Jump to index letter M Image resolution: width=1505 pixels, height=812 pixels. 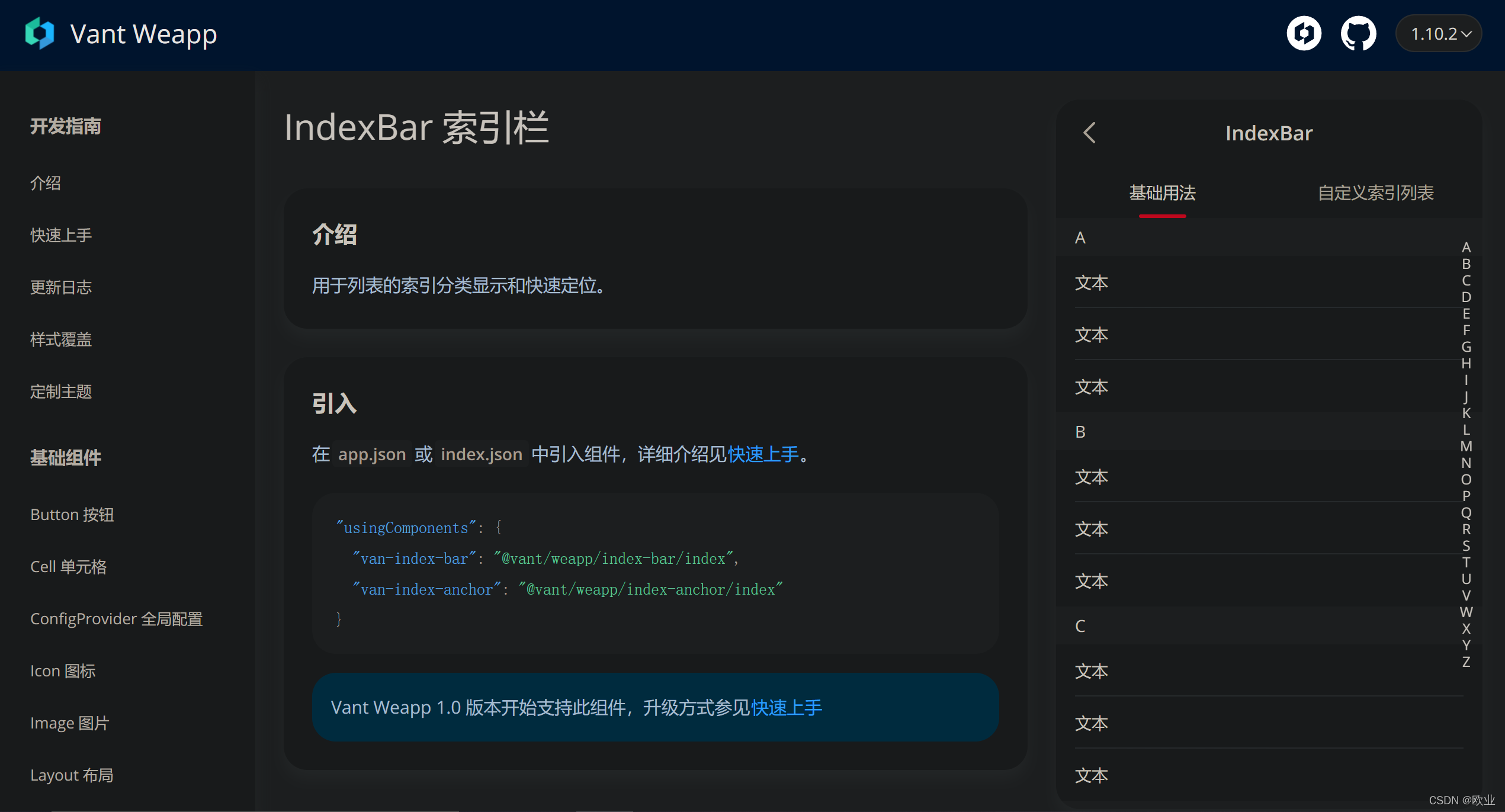point(1466,447)
